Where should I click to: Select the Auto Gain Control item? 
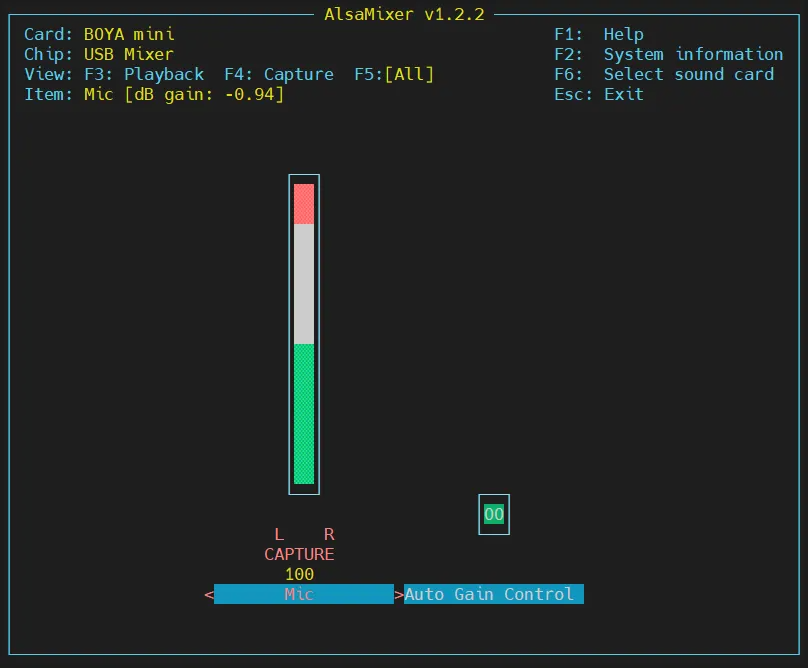point(494,594)
